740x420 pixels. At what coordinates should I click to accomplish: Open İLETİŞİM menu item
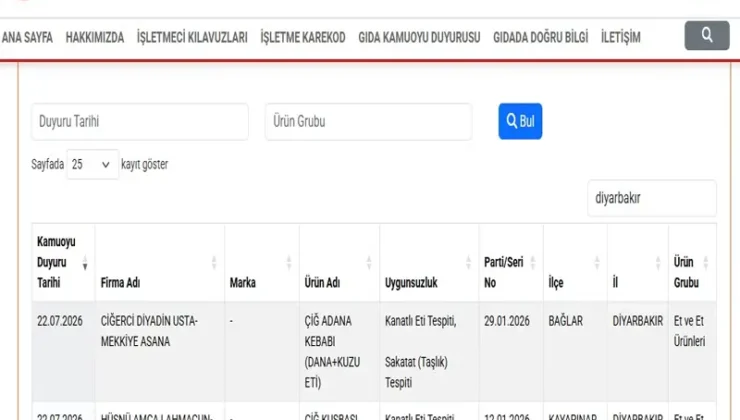621,37
